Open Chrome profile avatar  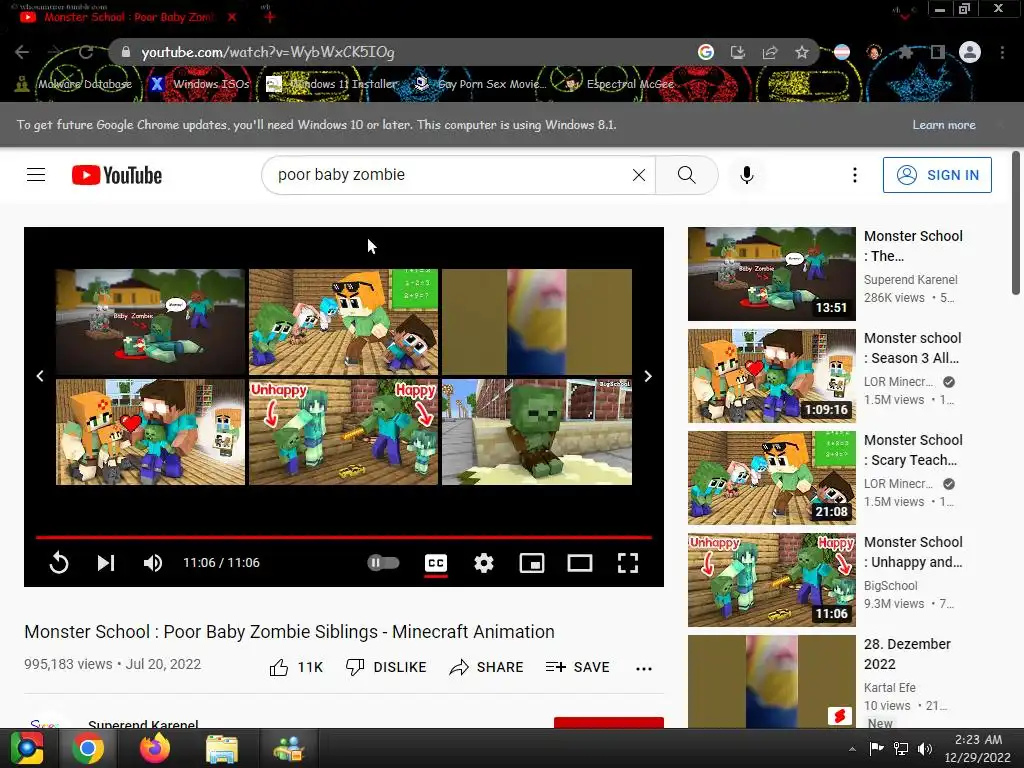970,52
